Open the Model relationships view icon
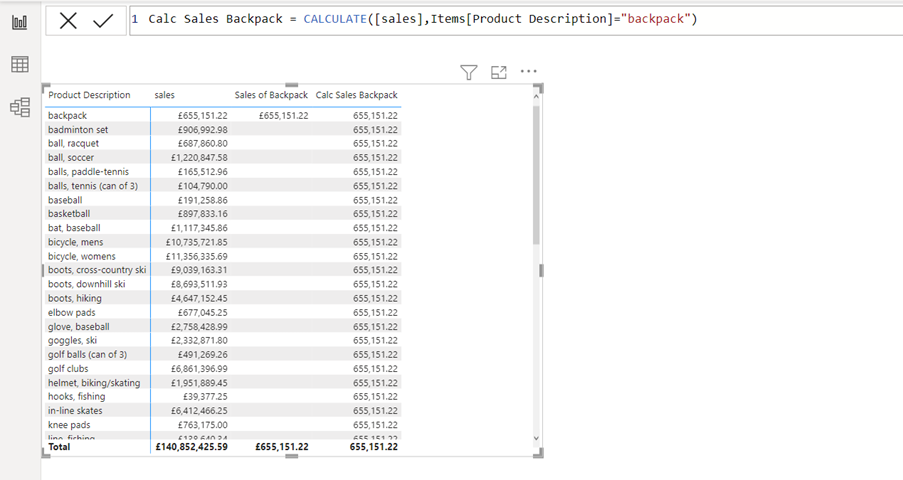 click(x=20, y=107)
